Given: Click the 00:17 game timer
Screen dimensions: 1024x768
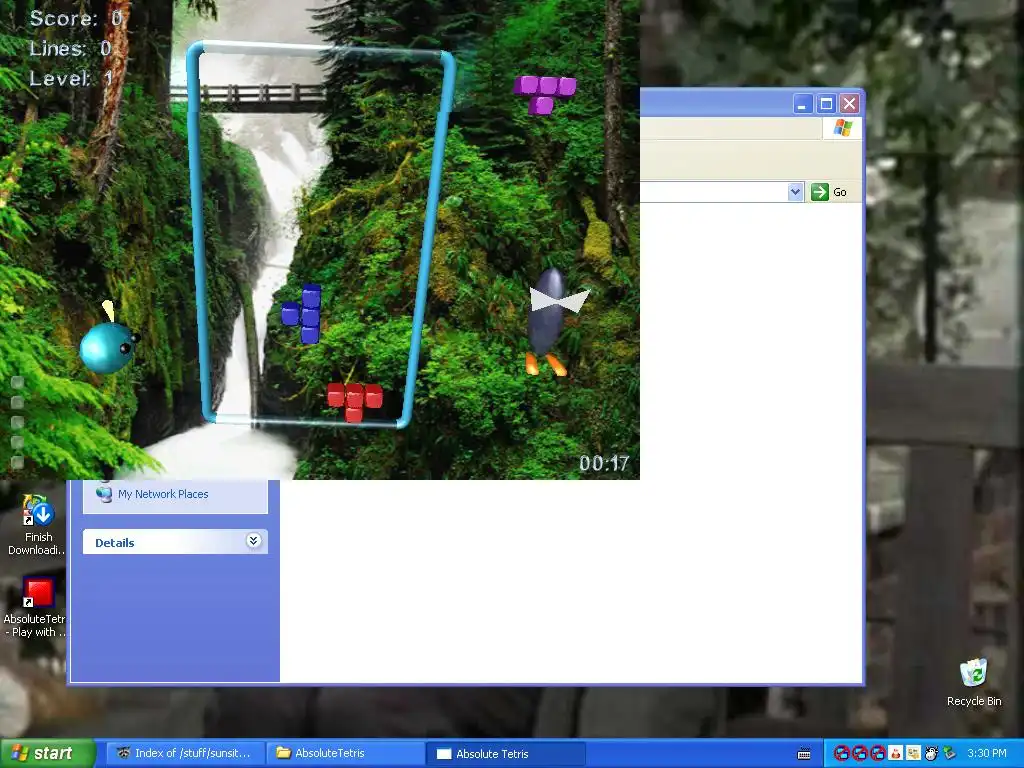Looking at the screenshot, I should 604,463.
